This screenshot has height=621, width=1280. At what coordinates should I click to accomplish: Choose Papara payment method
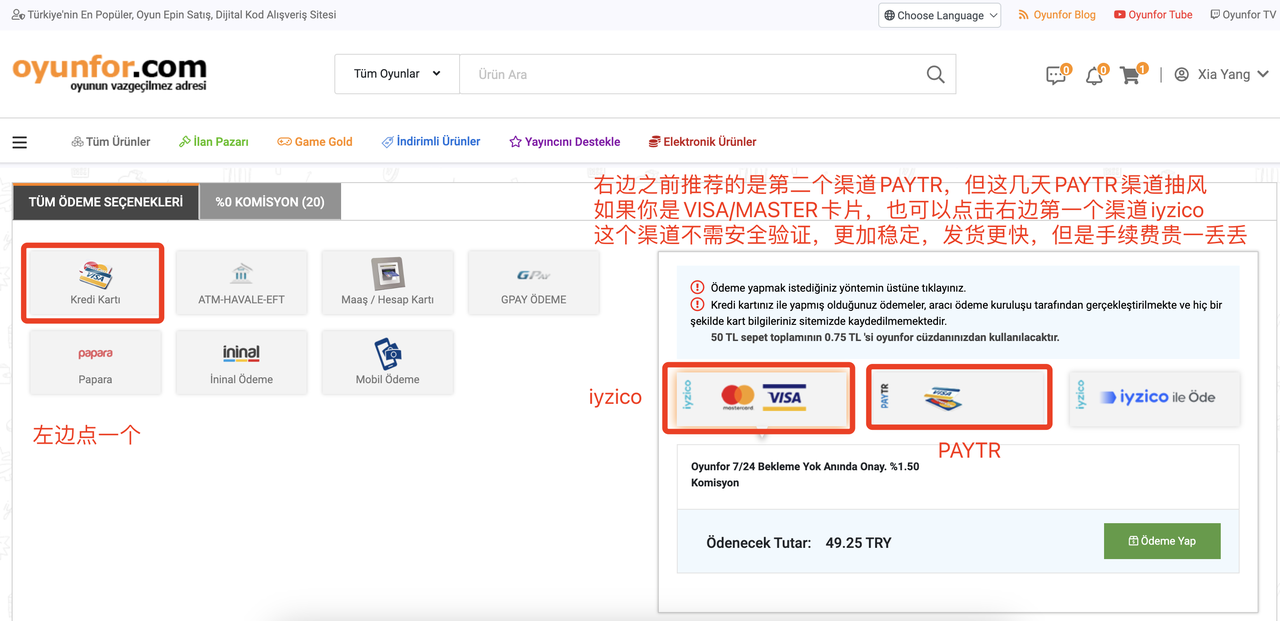pos(95,362)
